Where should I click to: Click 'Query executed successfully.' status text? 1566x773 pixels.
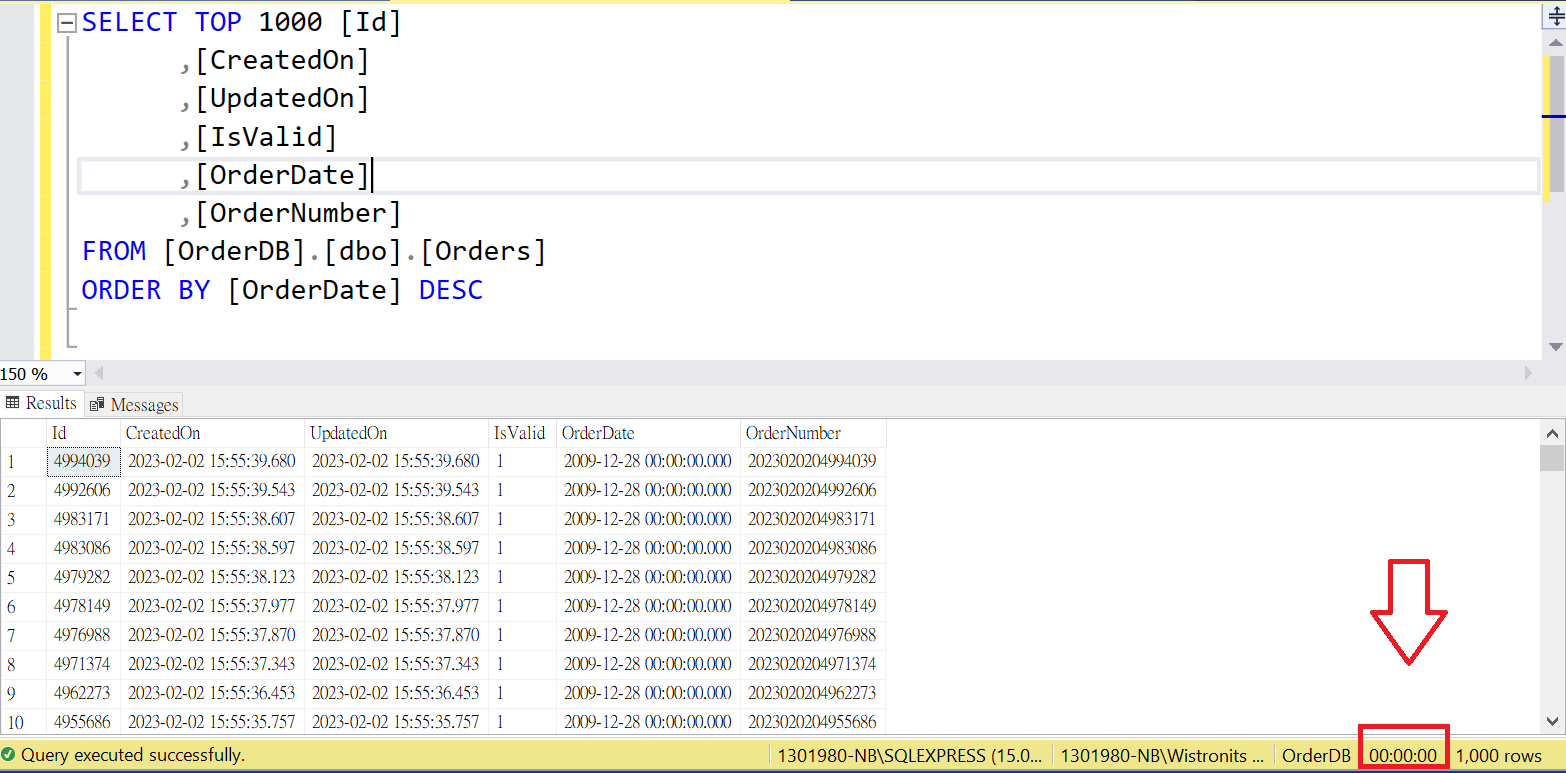point(133,755)
